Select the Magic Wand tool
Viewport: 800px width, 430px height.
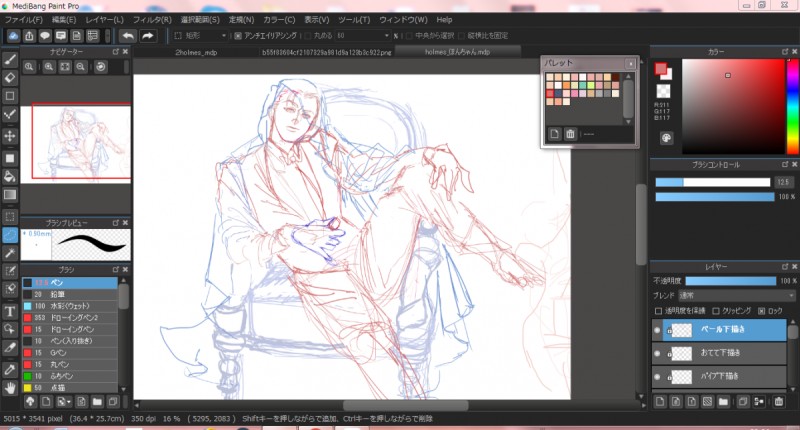10,253
